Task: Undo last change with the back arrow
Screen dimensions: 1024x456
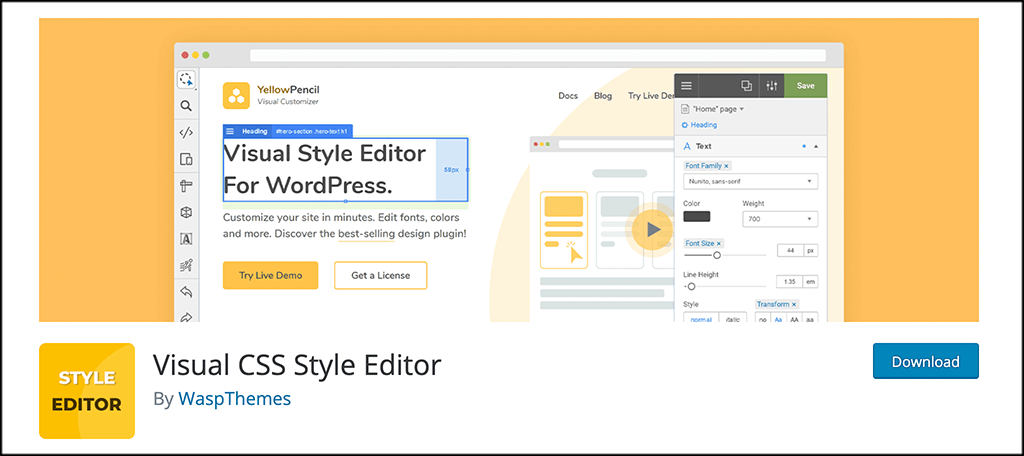Action: [x=186, y=291]
